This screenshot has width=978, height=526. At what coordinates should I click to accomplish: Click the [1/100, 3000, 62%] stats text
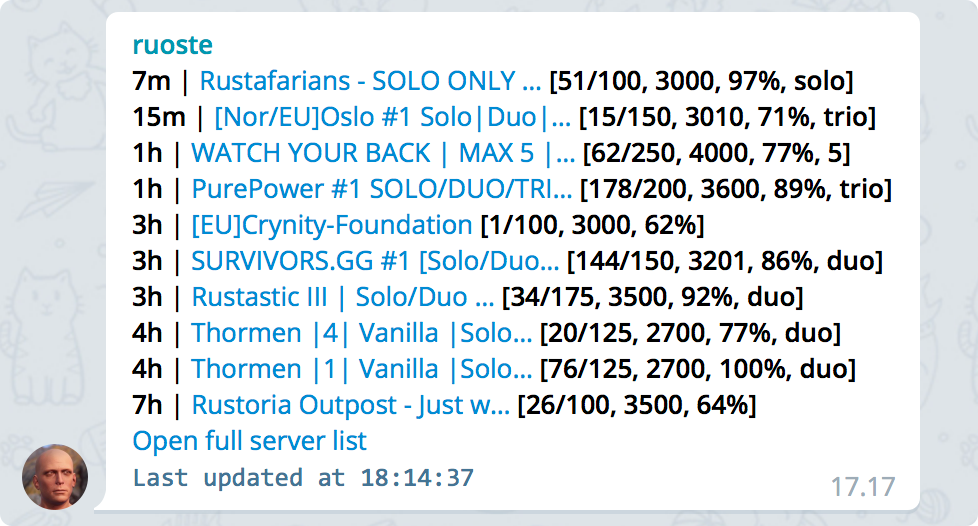[593, 225]
